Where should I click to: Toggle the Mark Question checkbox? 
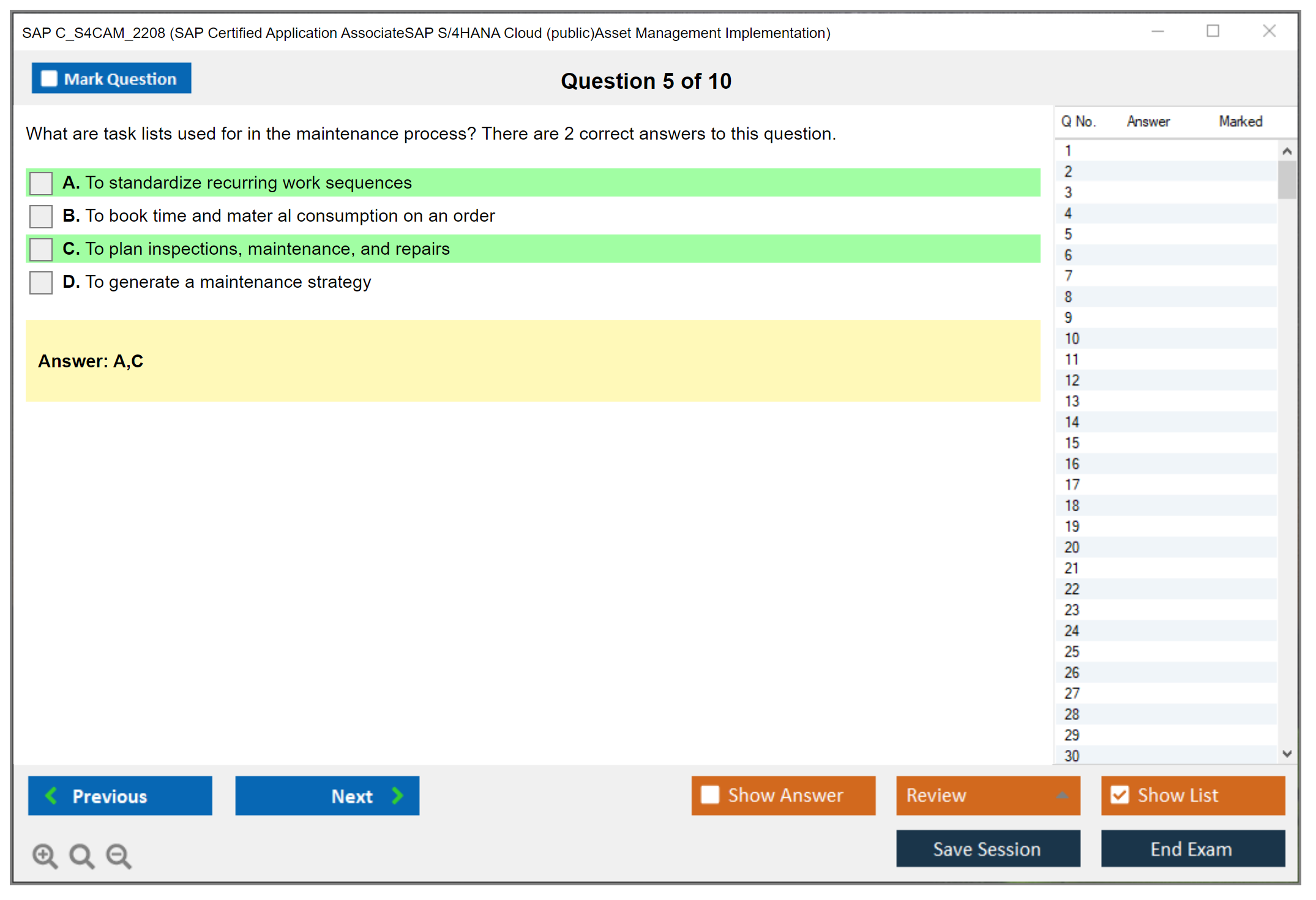click(50, 78)
